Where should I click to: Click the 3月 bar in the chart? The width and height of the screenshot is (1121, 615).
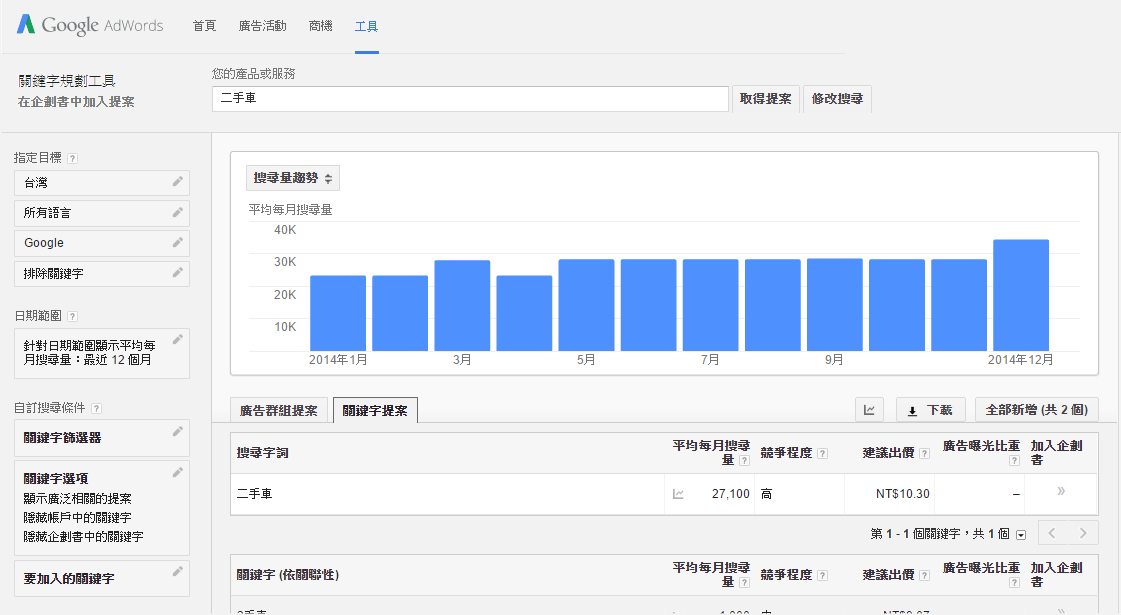pyautogui.click(x=463, y=305)
